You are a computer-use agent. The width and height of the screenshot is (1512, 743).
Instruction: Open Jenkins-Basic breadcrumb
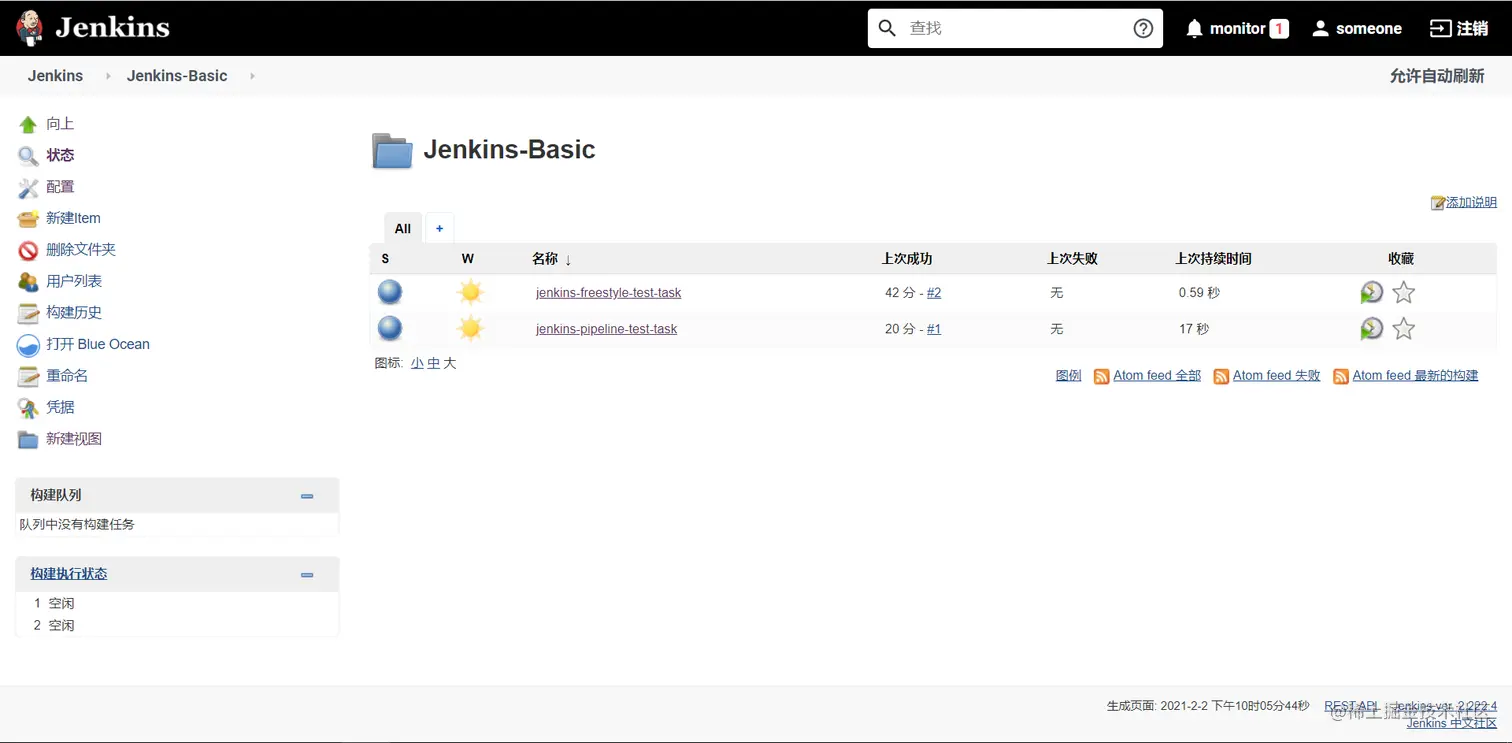tap(177, 76)
